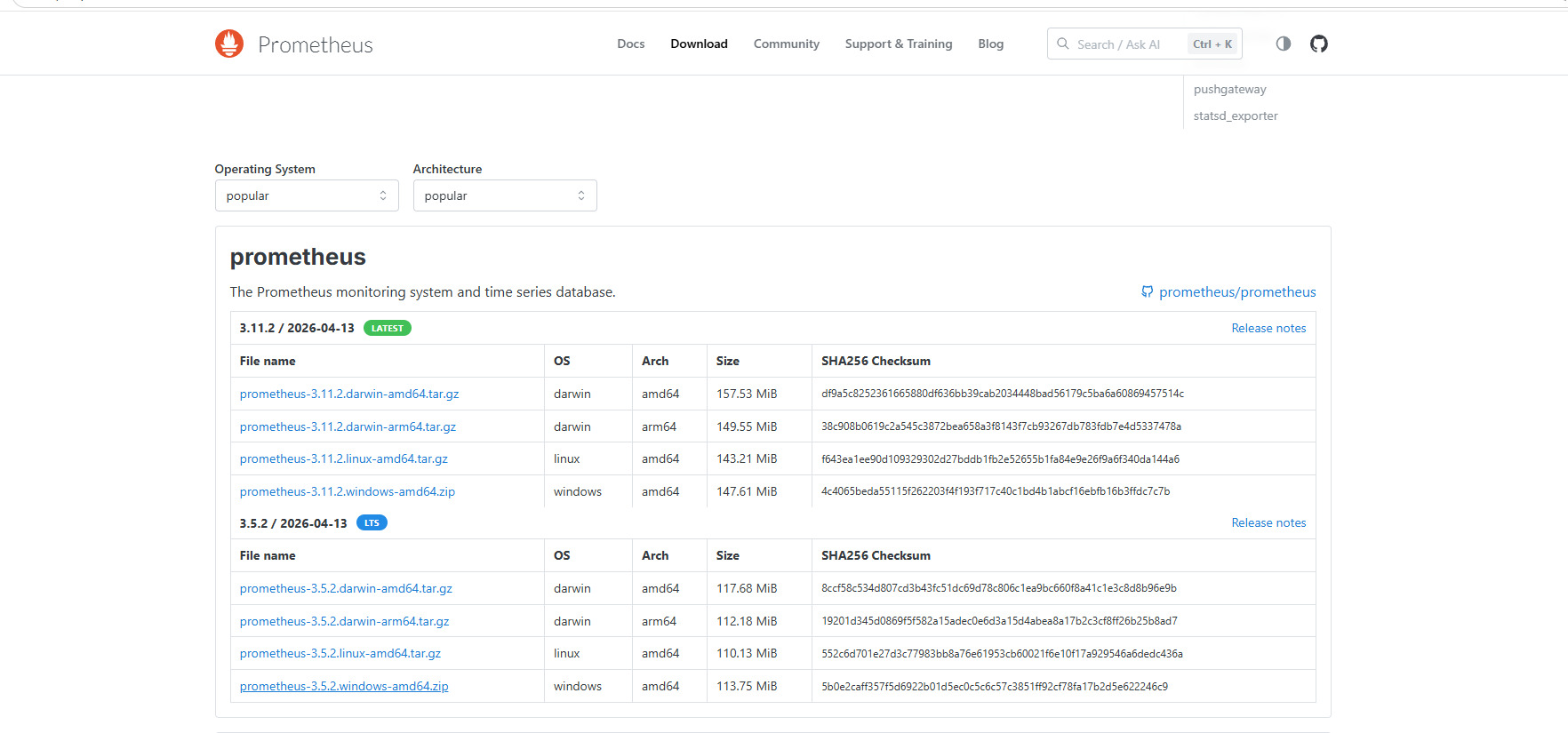This screenshot has width=1568, height=733.
Task: Click the Prometheus description sentence
Action: (x=422, y=291)
